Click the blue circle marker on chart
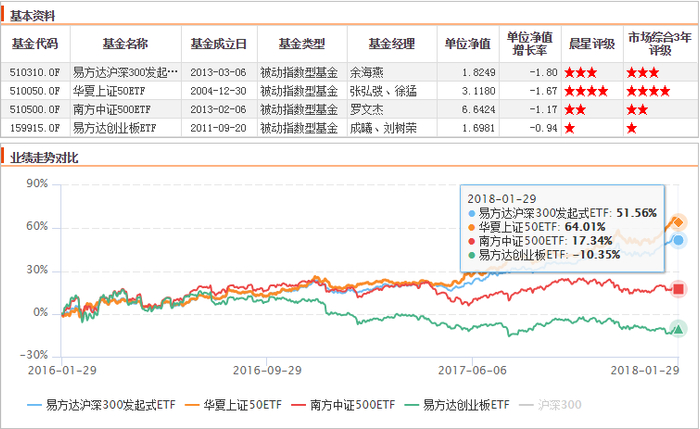Image resolution: width=700 pixels, height=429 pixels. pos(678,241)
